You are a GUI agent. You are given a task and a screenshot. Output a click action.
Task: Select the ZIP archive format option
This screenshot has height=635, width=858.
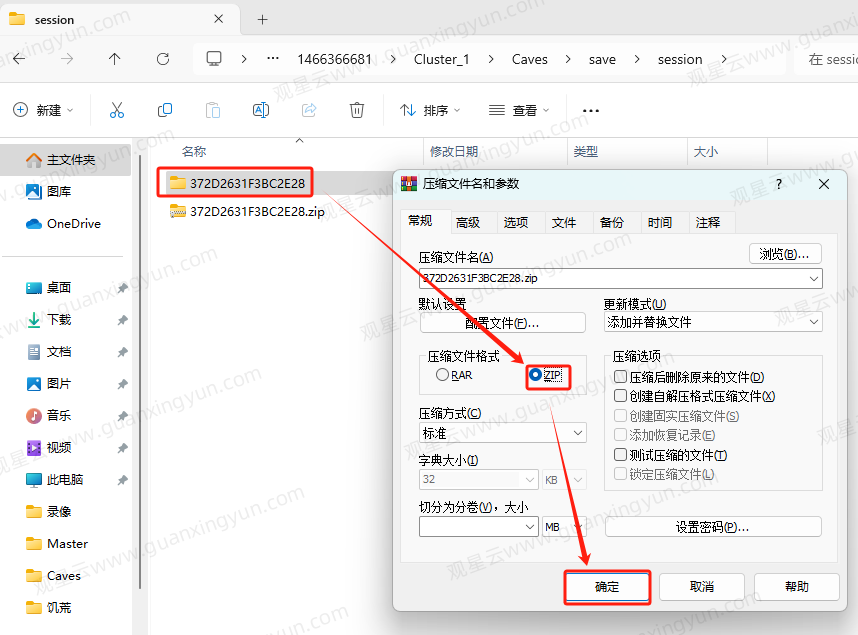537,375
